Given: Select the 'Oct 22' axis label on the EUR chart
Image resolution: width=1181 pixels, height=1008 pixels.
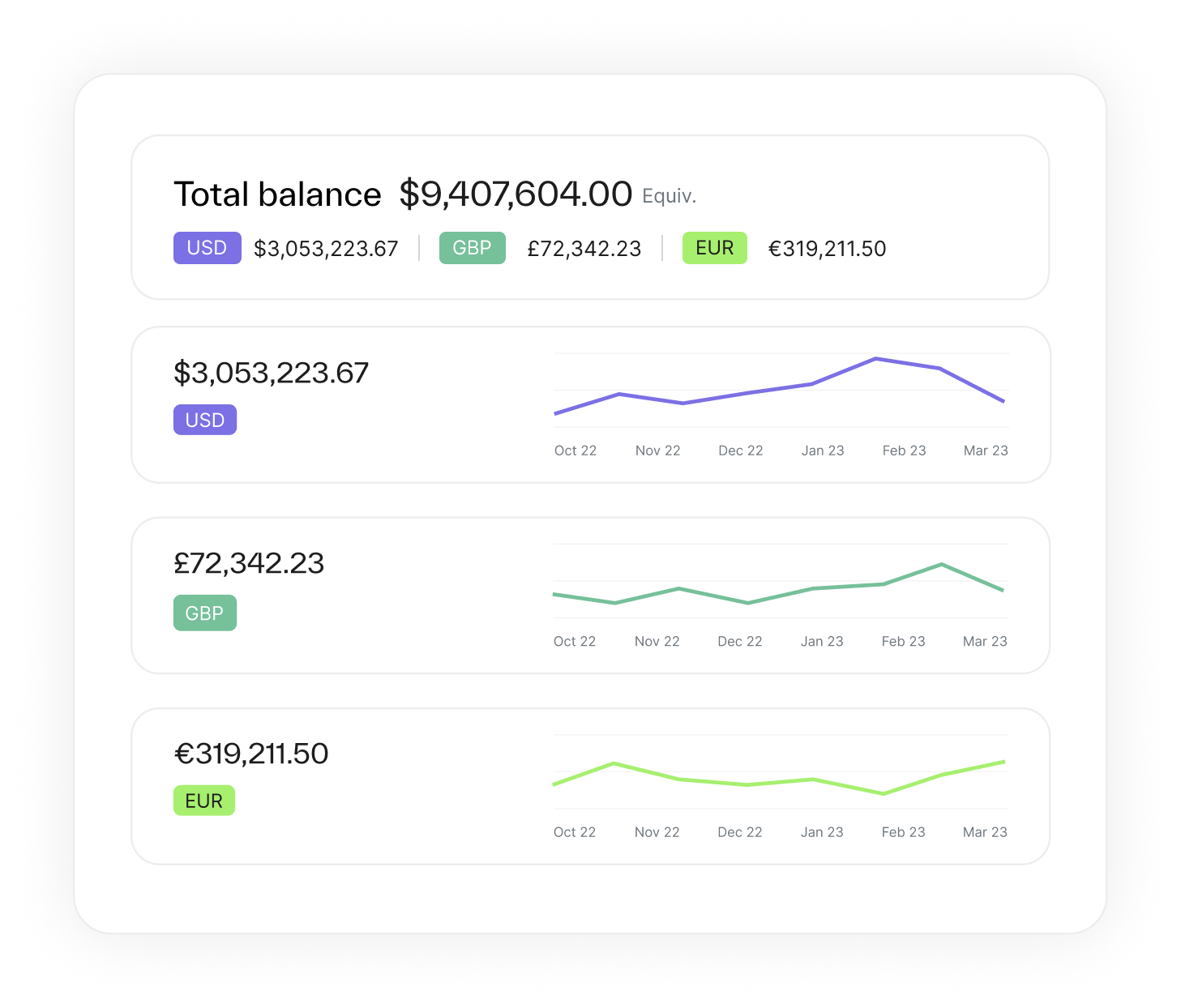Looking at the screenshot, I should (x=575, y=832).
